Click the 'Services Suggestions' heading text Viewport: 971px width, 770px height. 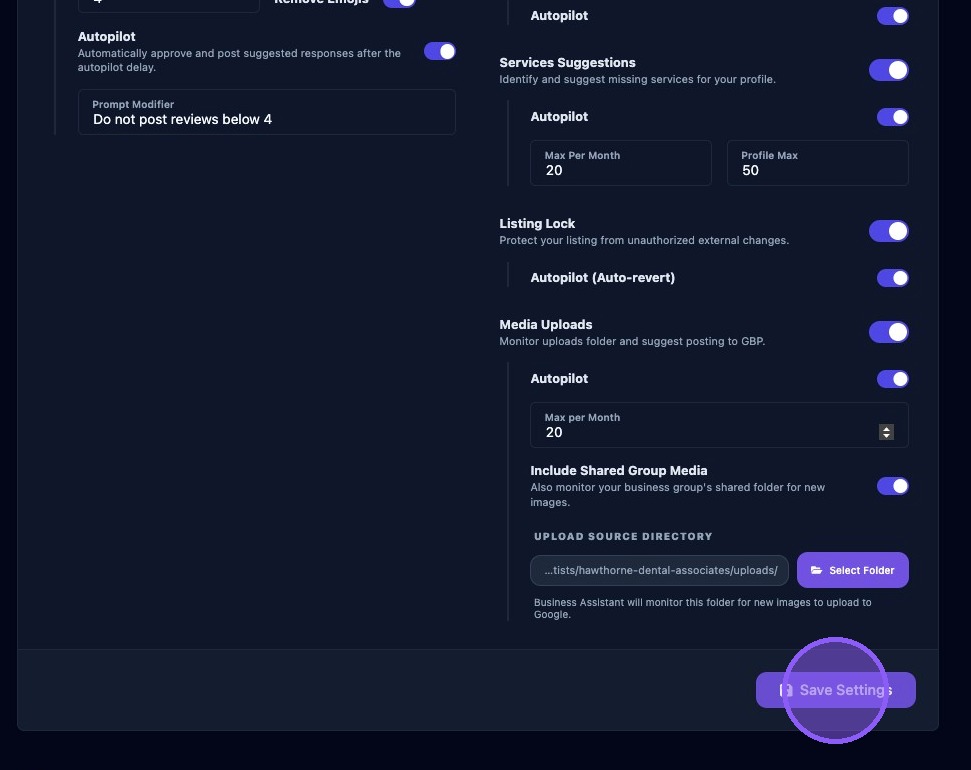pos(567,63)
